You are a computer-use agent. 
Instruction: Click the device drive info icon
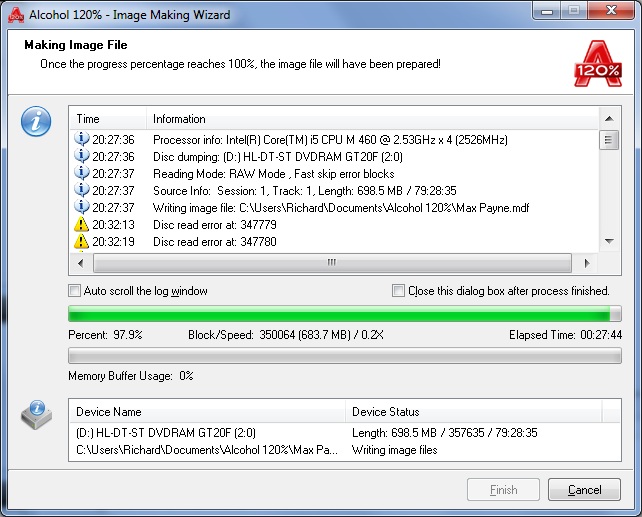(x=36, y=415)
